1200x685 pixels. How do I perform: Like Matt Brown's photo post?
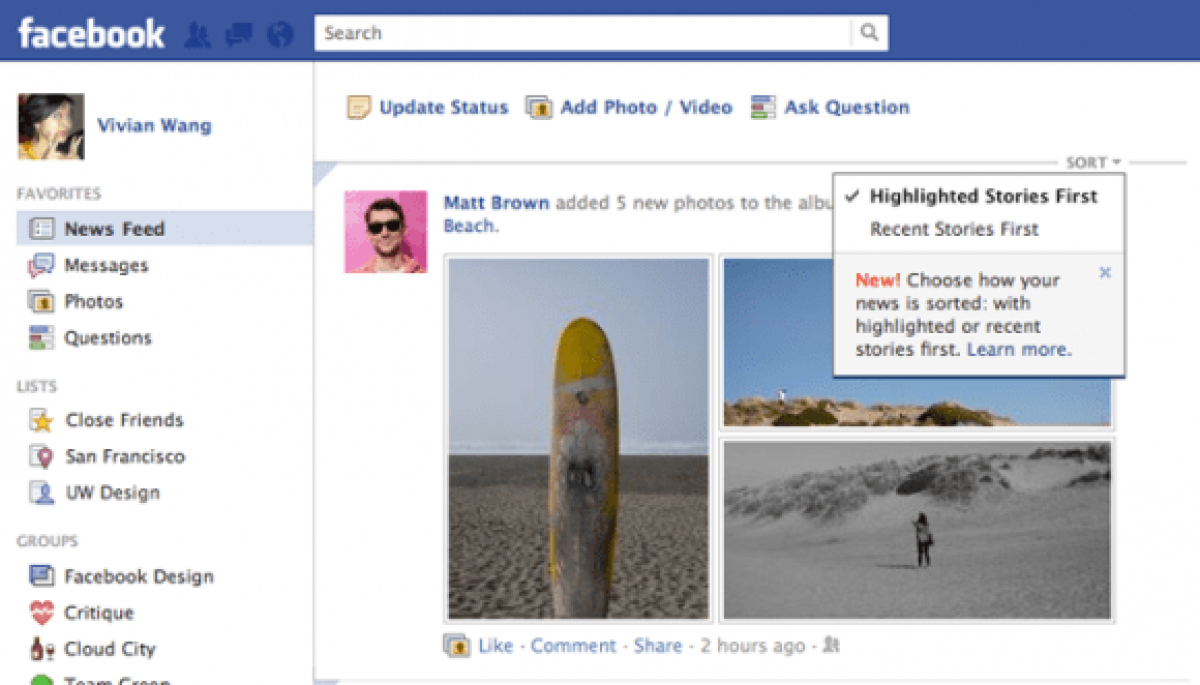[495, 646]
